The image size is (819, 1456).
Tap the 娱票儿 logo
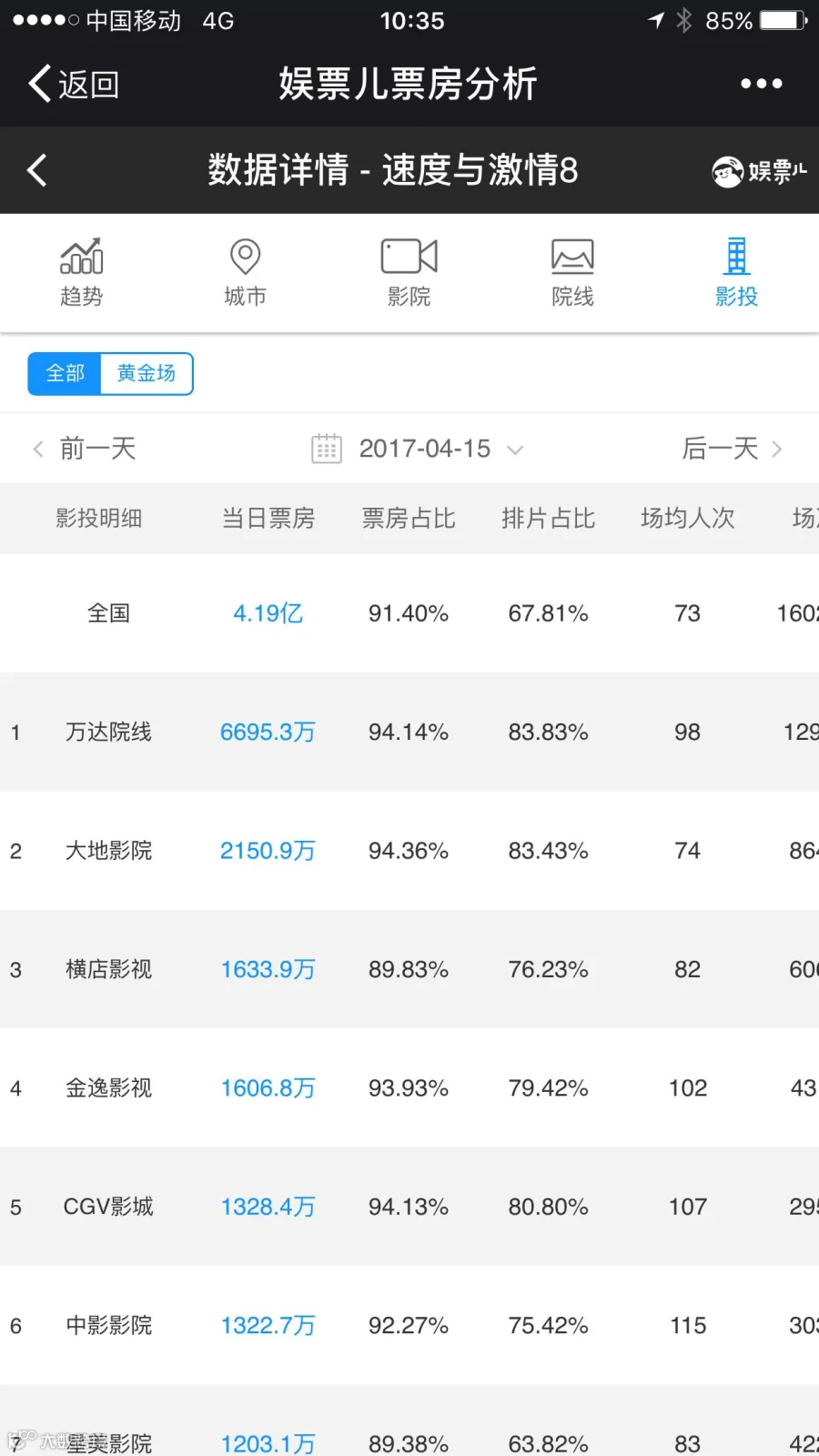click(759, 171)
